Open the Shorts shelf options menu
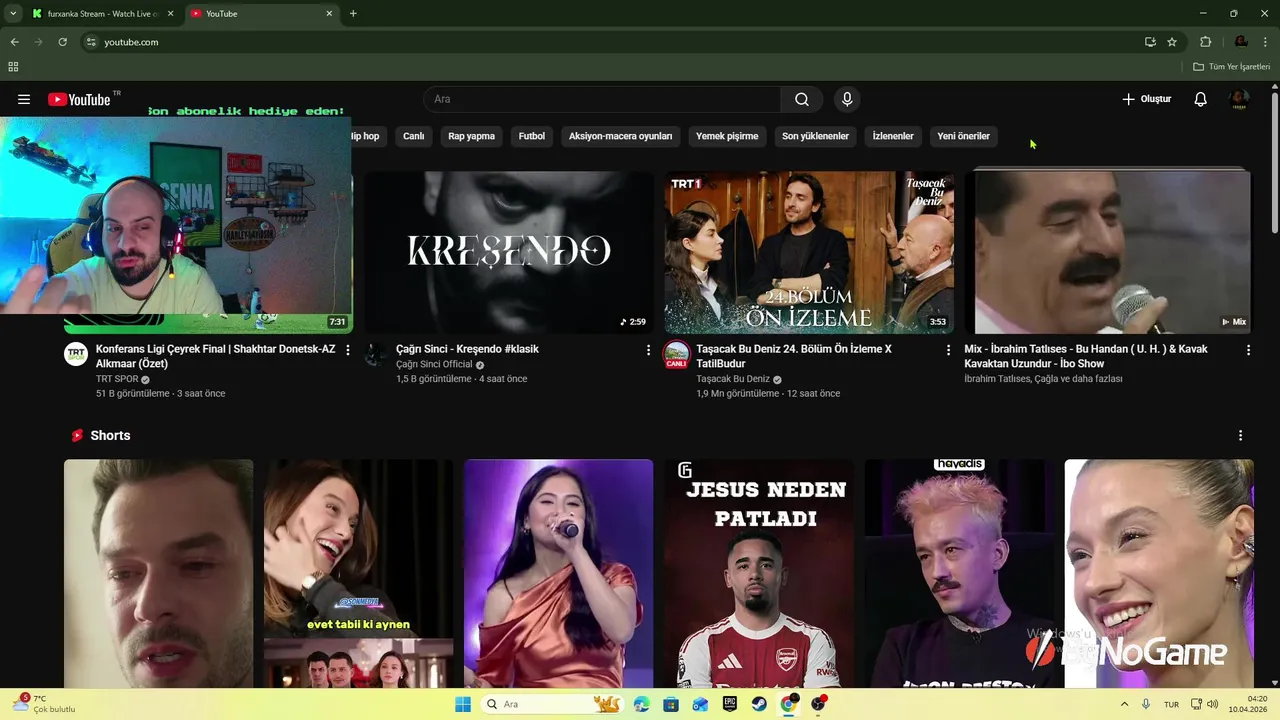Image resolution: width=1280 pixels, height=720 pixels. [1240, 436]
